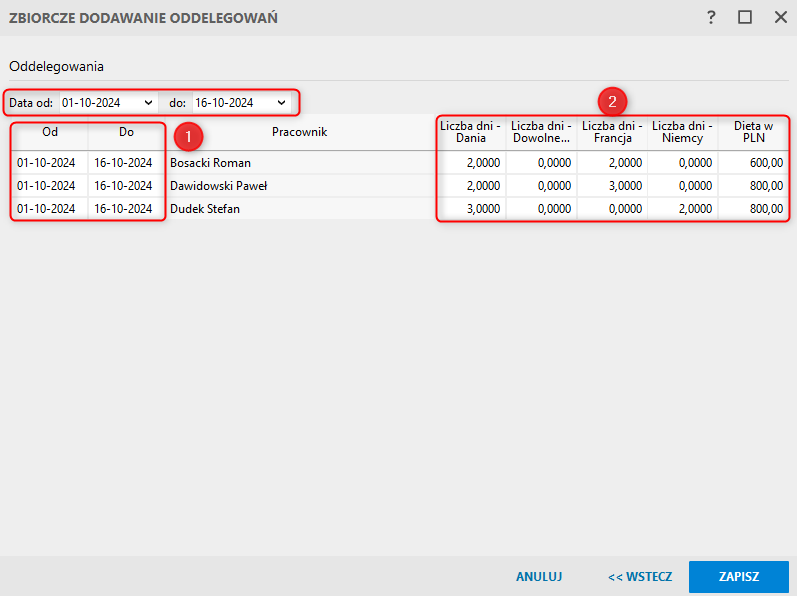The width and height of the screenshot is (797, 596).
Task: Click the Do date cell for Bosacki Roman
Action: (x=126, y=163)
